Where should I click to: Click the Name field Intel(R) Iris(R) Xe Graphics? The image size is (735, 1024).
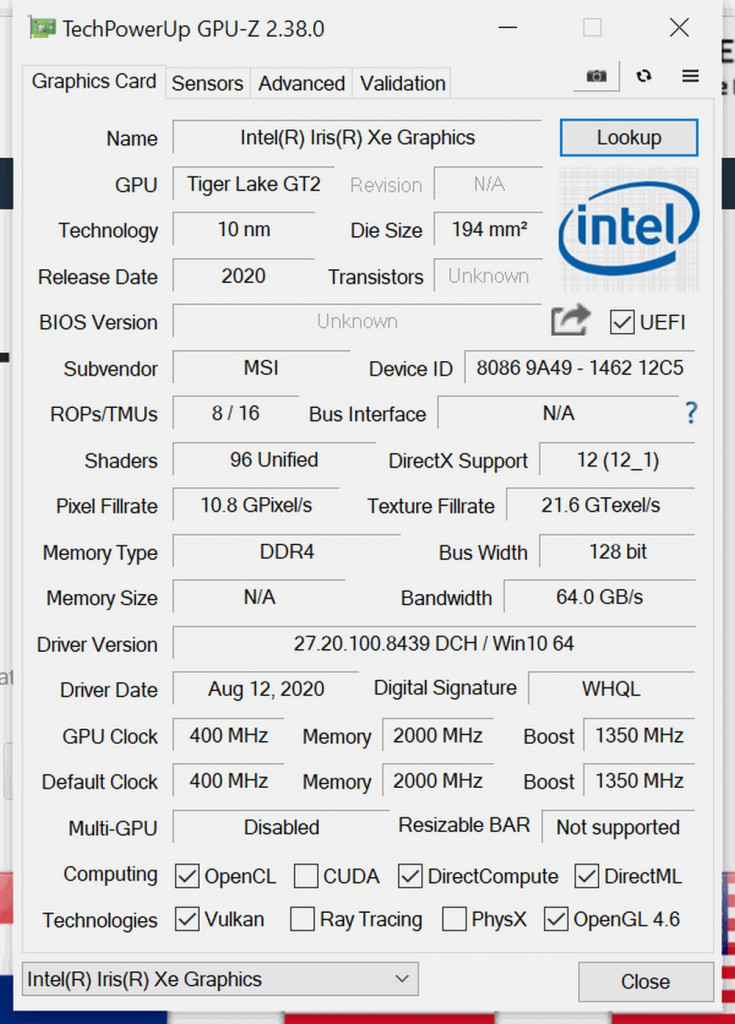[x=357, y=137]
